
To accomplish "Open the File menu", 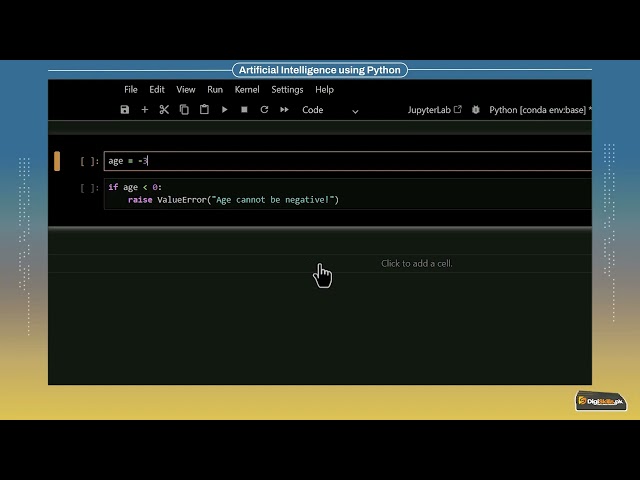I will click(131, 89).
